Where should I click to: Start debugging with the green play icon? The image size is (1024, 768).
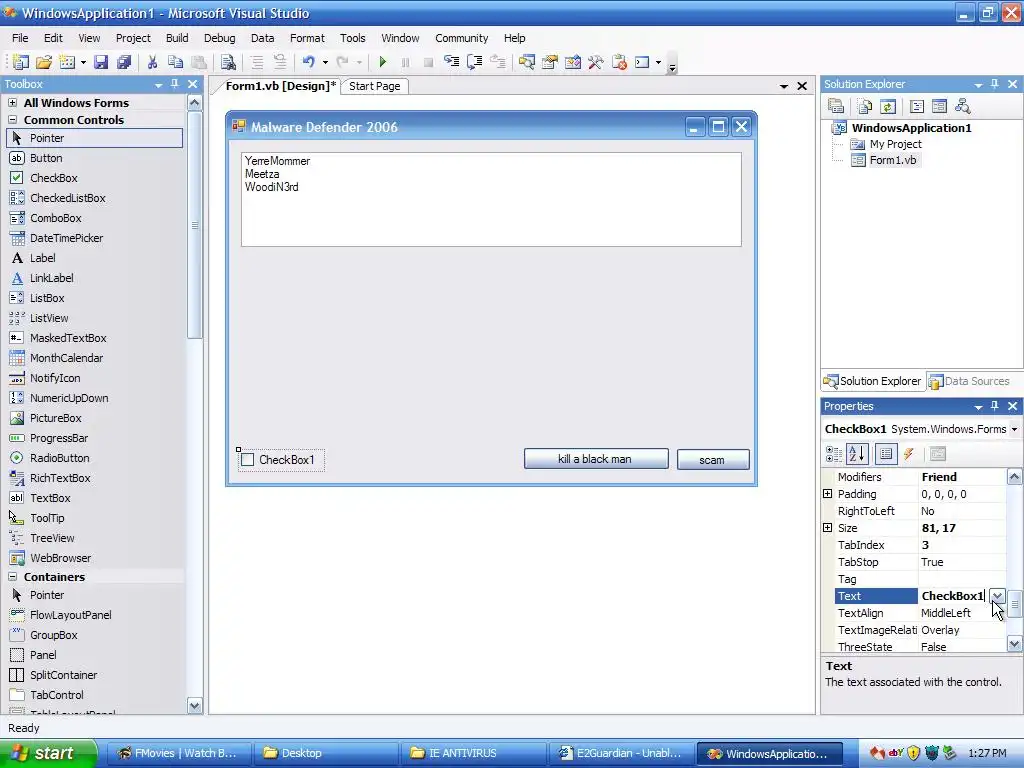click(x=383, y=62)
